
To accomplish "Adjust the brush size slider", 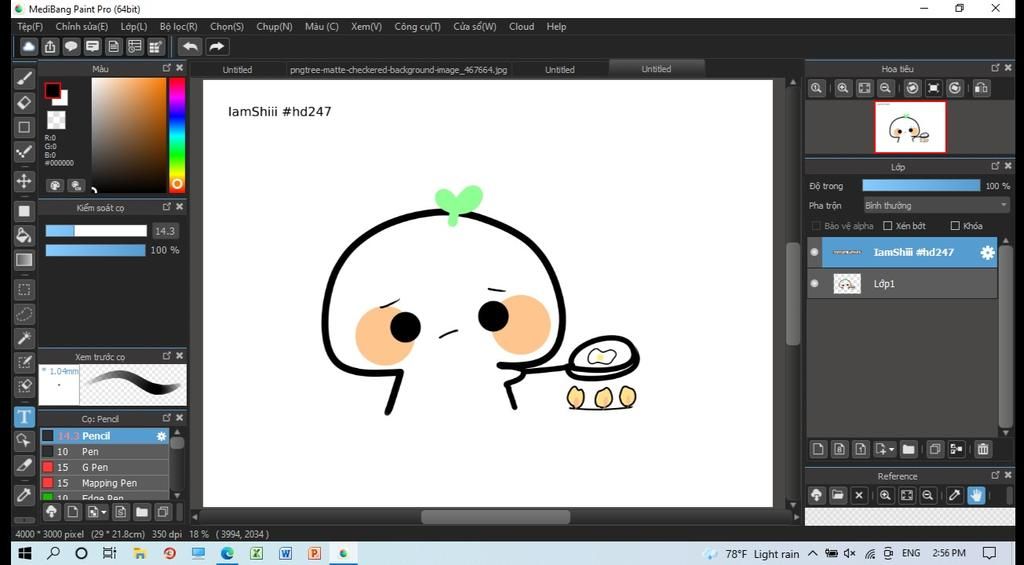I will pyautogui.click(x=96, y=231).
